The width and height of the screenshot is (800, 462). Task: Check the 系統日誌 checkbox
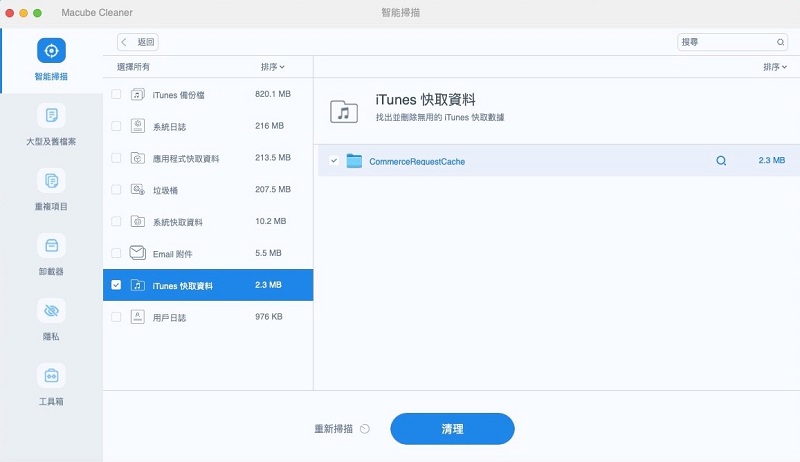click(116, 126)
